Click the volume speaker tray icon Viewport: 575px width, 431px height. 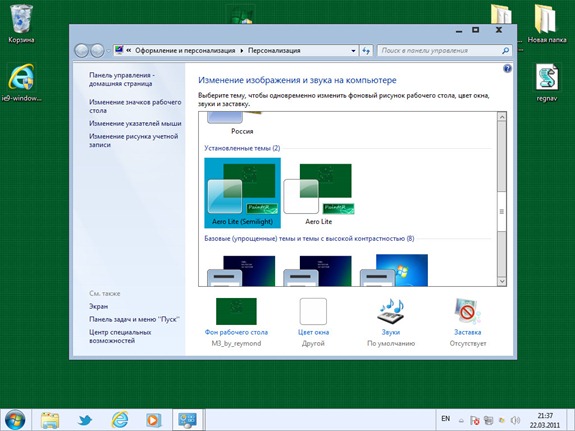coord(515,420)
